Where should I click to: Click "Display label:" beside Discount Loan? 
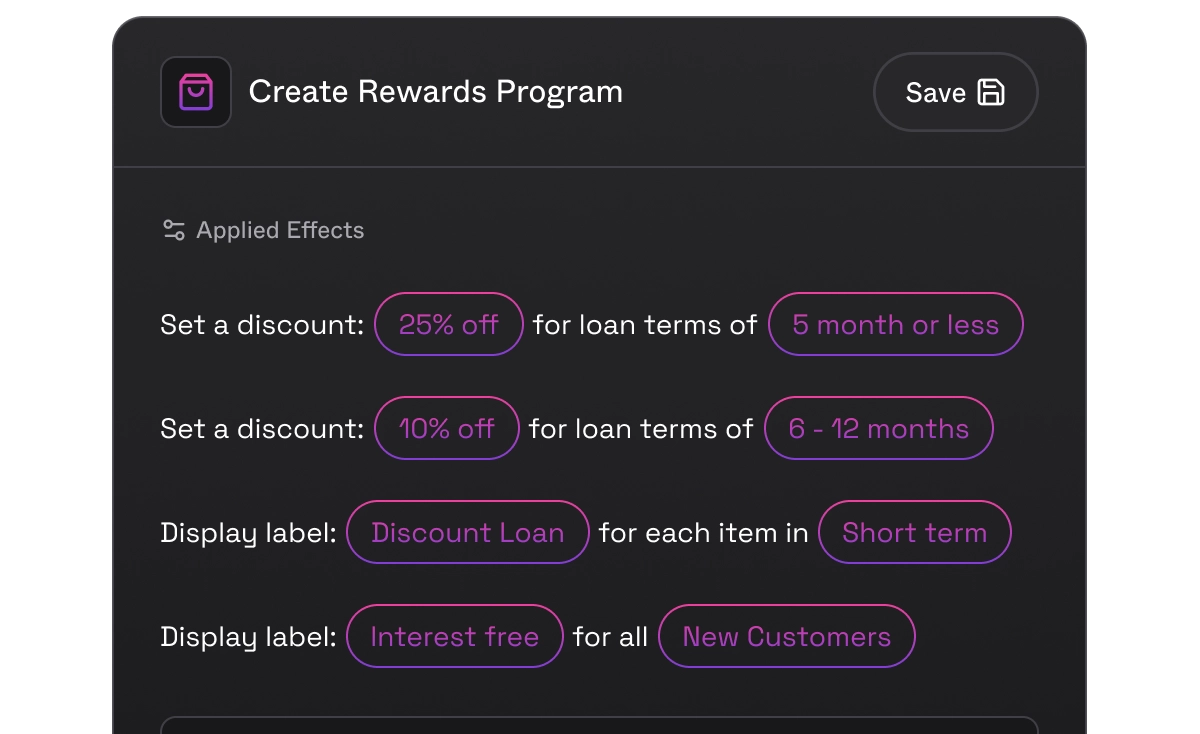click(248, 532)
